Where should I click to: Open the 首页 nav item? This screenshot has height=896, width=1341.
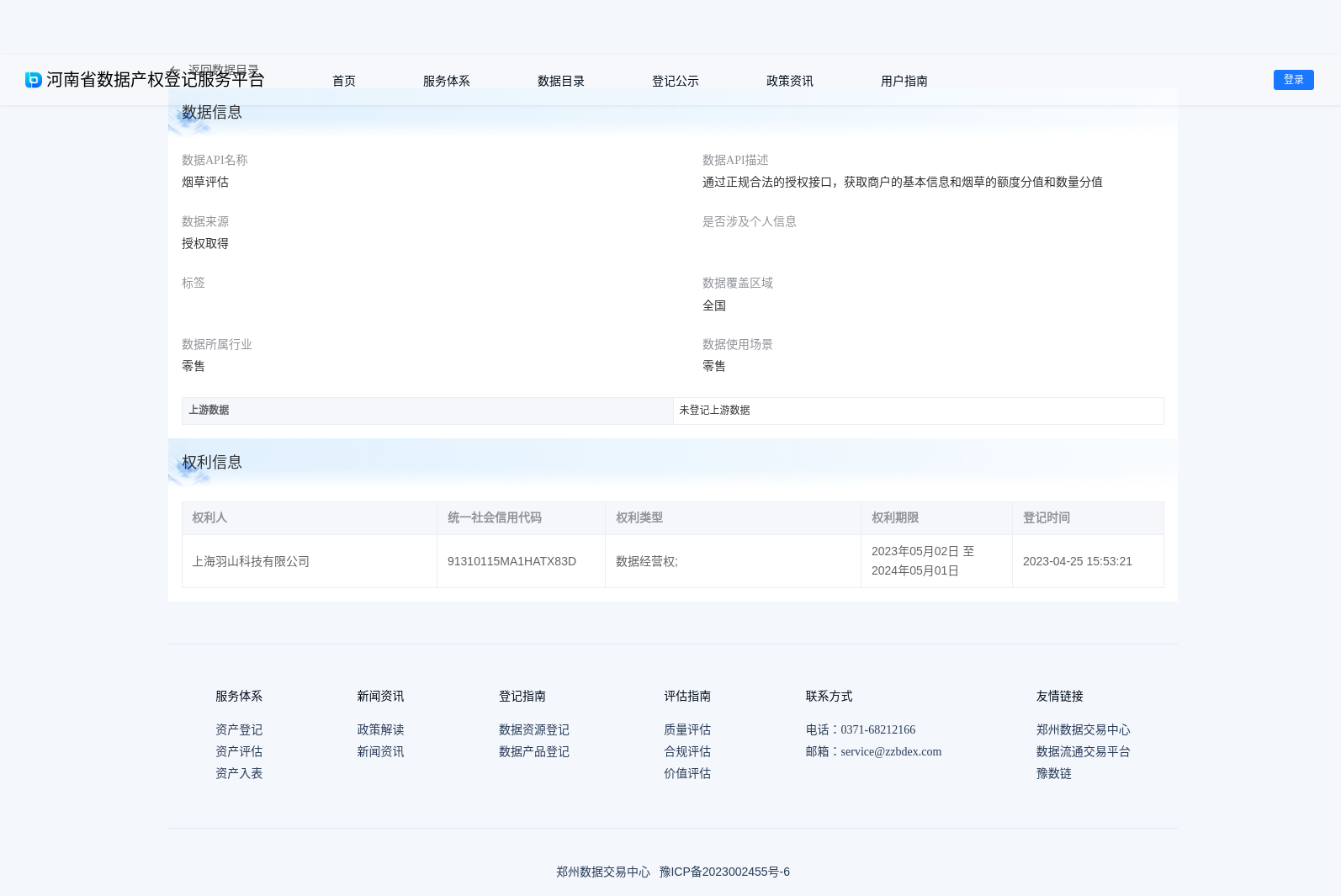344,81
